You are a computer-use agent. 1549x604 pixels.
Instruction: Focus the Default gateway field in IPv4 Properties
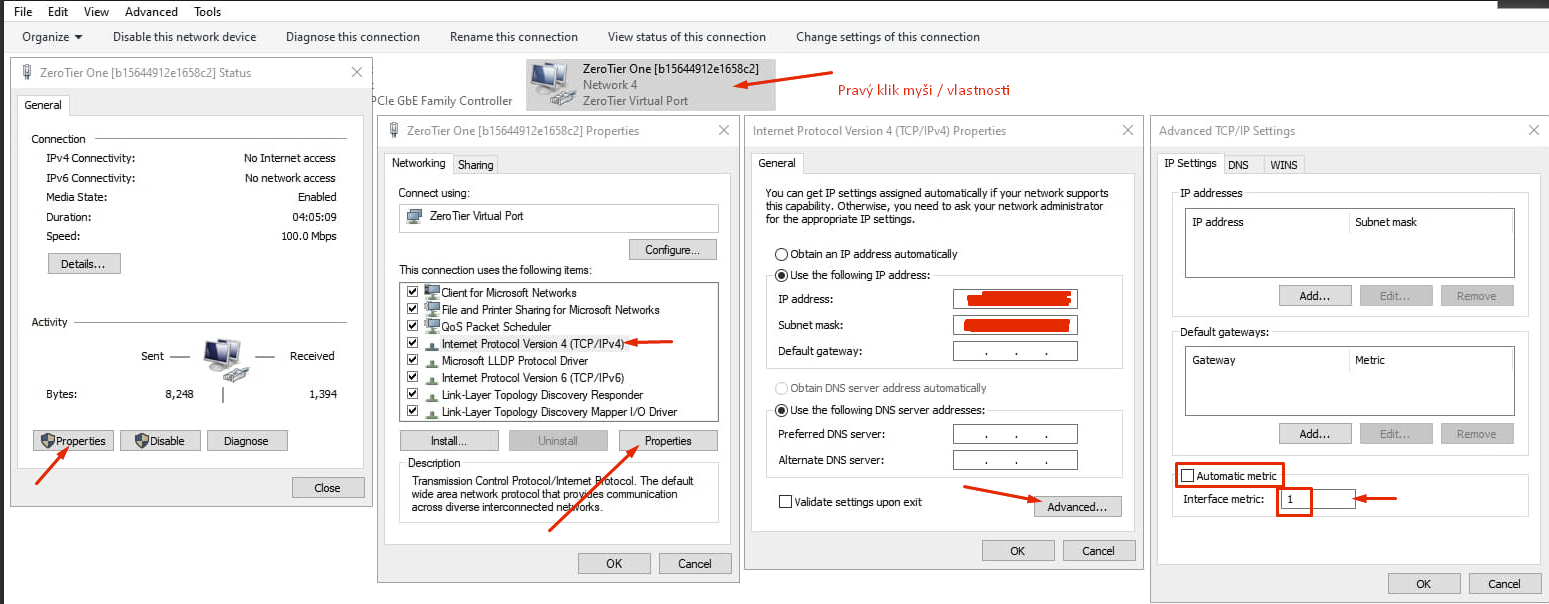pos(1015,351)
